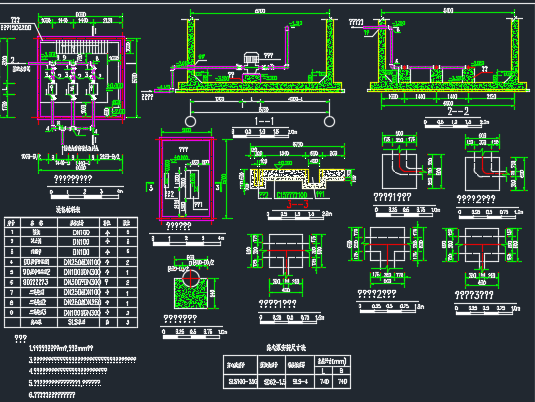Click the green "C15" concrete label in section 3--3
This screenshot has width=535, height=402.
click(x=291, y=195)
